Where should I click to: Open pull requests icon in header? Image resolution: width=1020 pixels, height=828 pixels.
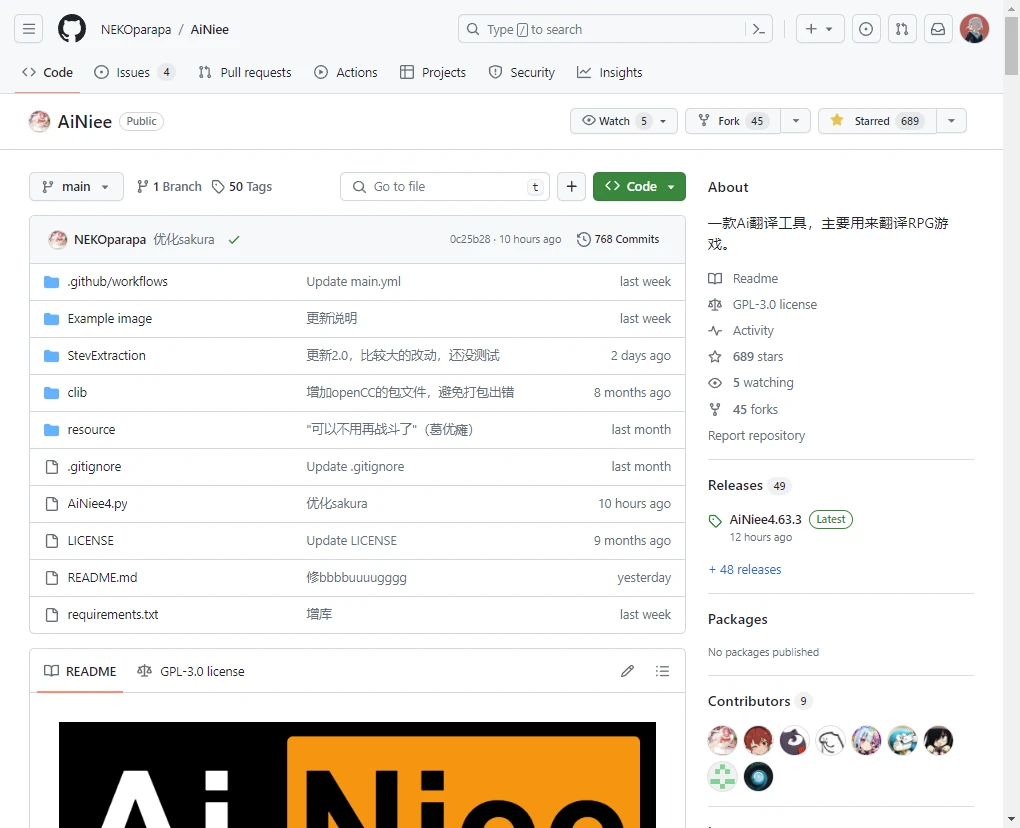tap(902, 29)
